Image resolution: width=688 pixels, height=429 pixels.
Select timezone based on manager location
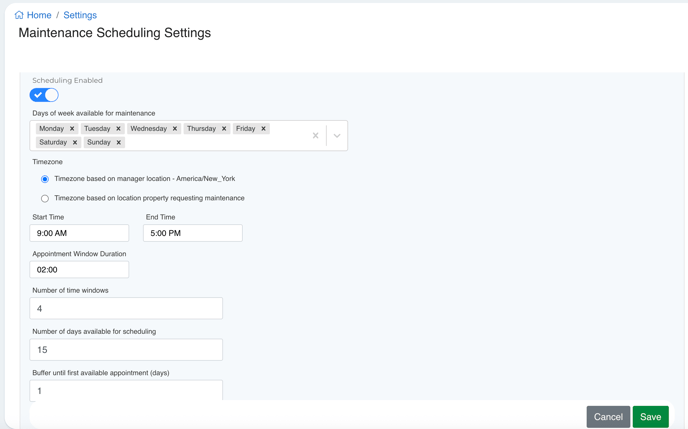45,179
